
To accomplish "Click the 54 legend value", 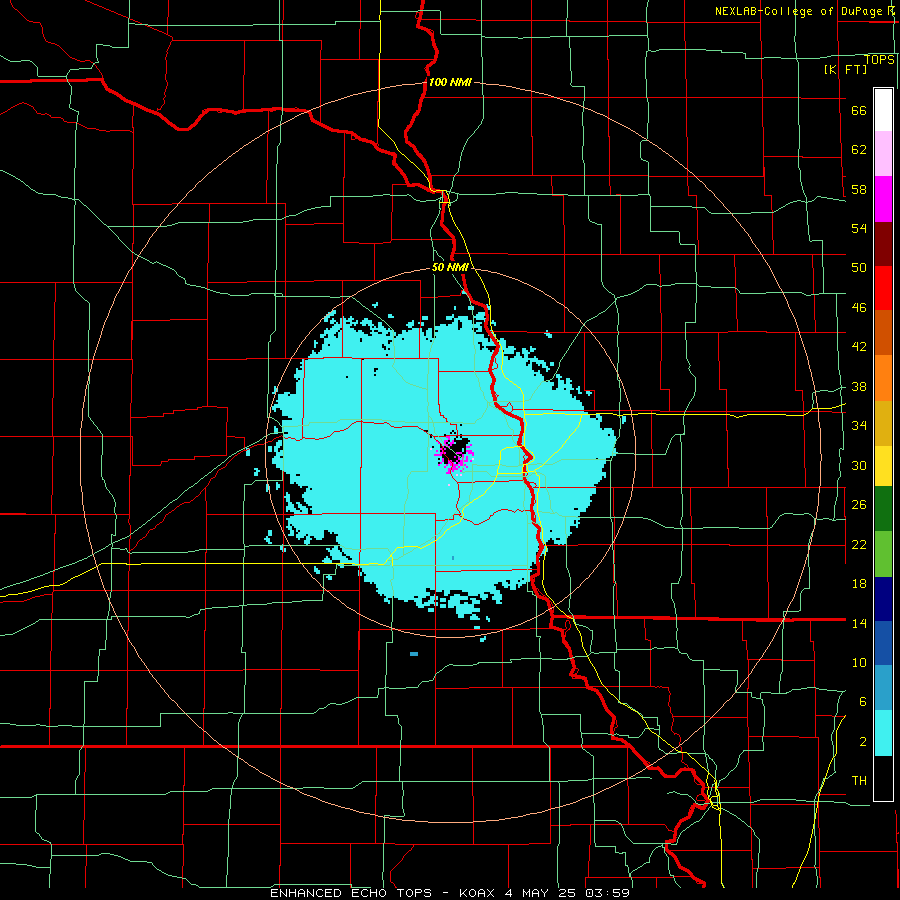I will click(859, 228).
